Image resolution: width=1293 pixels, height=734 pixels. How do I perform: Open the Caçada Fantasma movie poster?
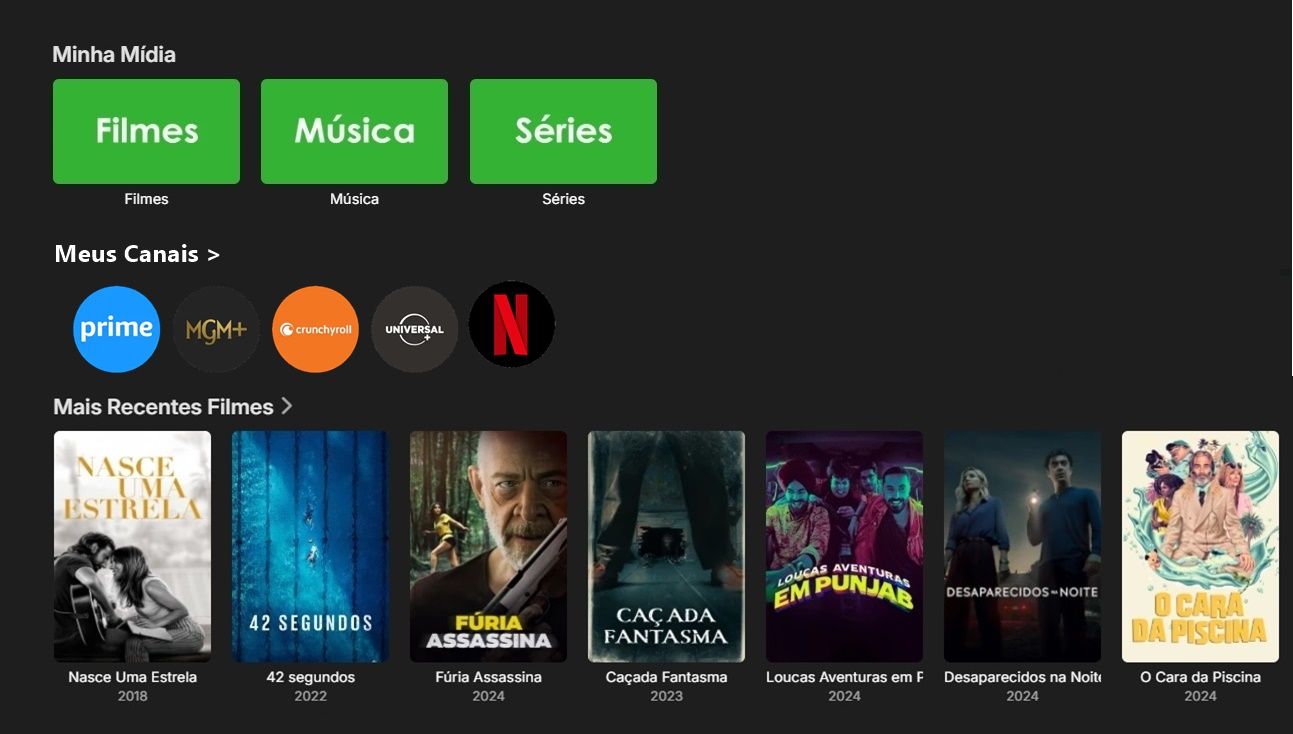(666, 546)
